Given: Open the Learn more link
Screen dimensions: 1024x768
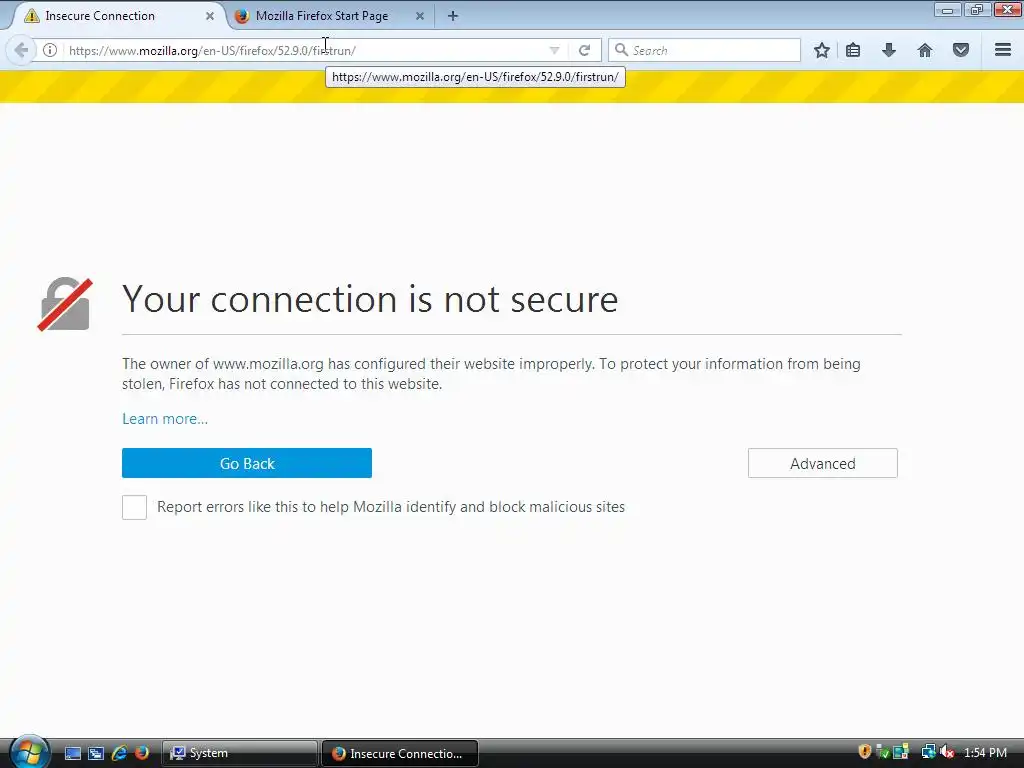Looking at the screenshot, I should click(x=165, y=419).
